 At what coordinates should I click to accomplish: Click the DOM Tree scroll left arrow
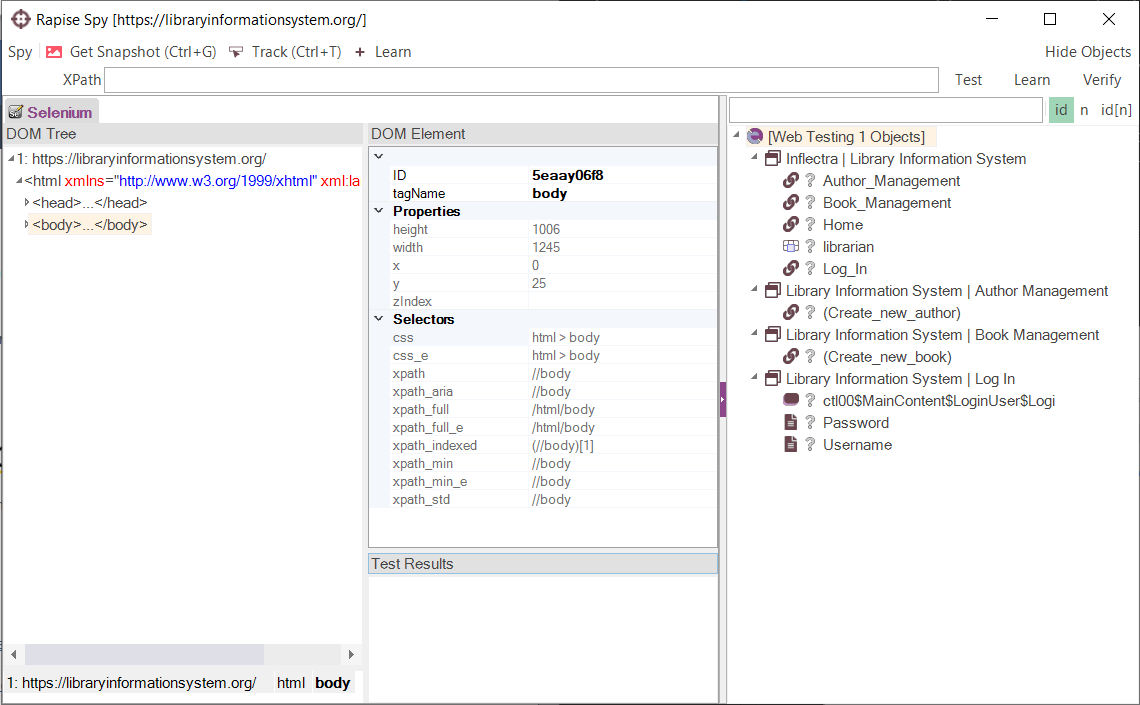(13, 654)
